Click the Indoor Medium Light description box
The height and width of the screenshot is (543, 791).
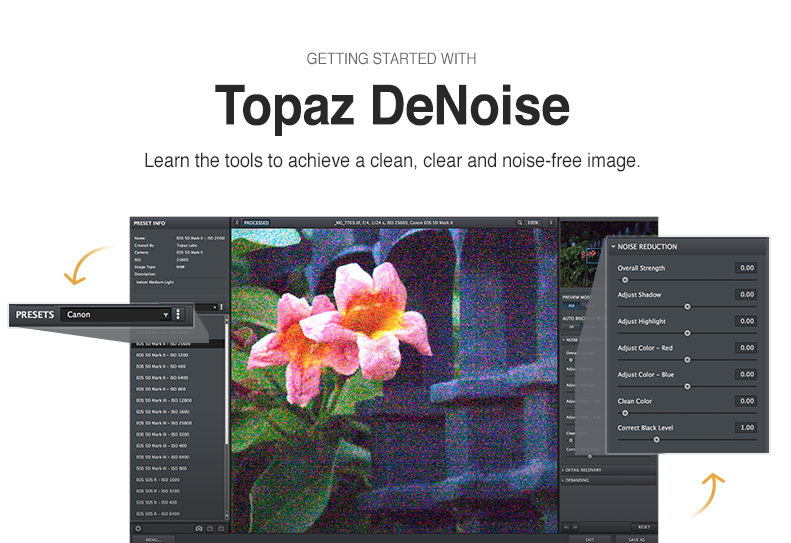coord(180,287)
